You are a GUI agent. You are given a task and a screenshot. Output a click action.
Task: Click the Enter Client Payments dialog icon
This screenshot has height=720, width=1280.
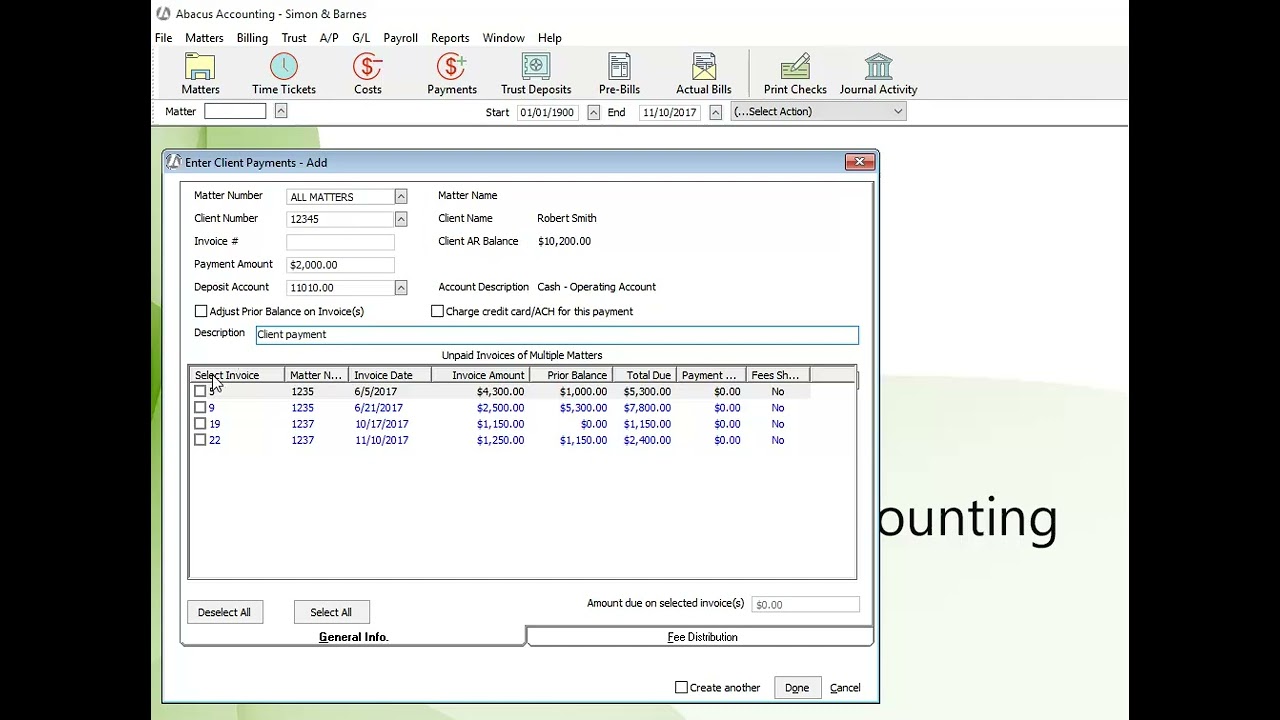tap(174, 162)
